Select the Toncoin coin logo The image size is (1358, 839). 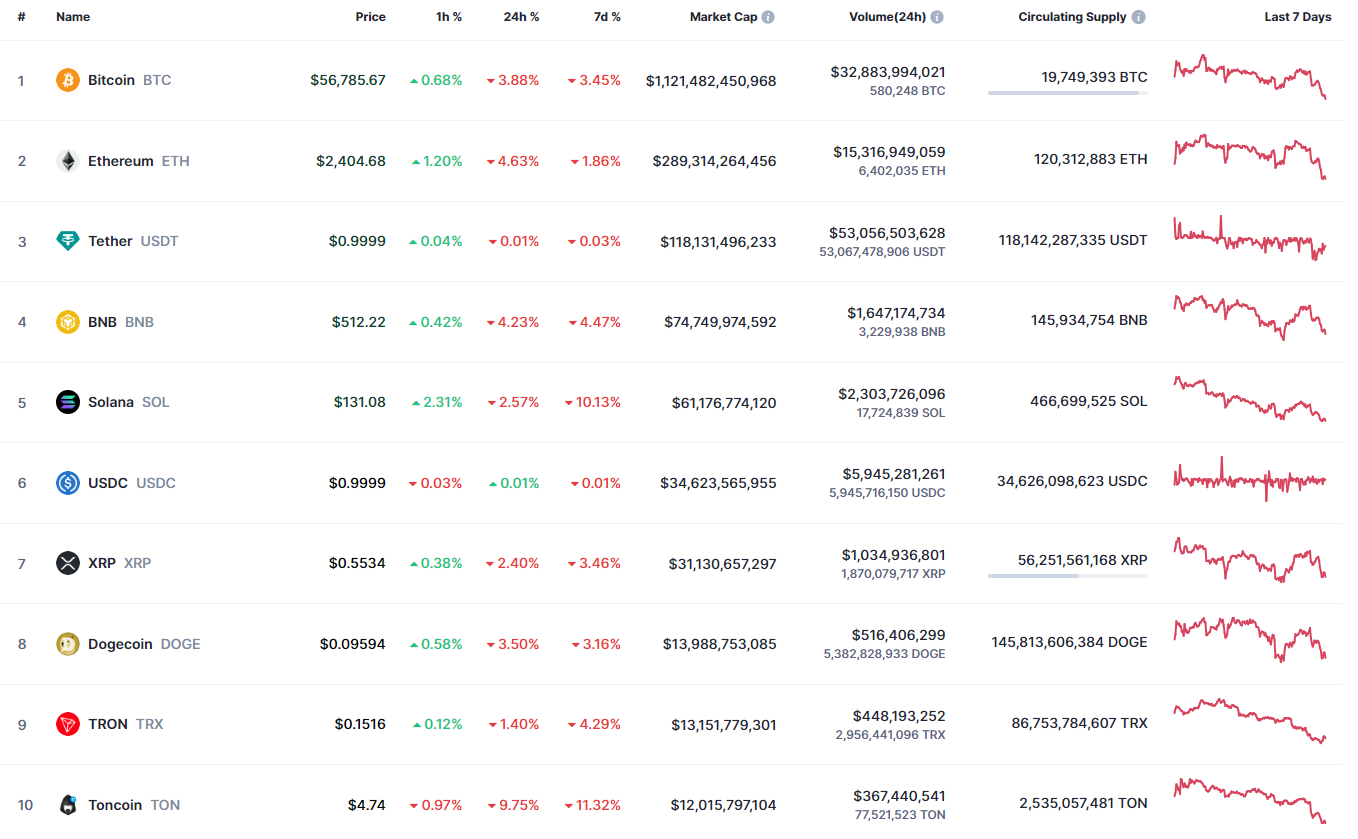(66, 805)
